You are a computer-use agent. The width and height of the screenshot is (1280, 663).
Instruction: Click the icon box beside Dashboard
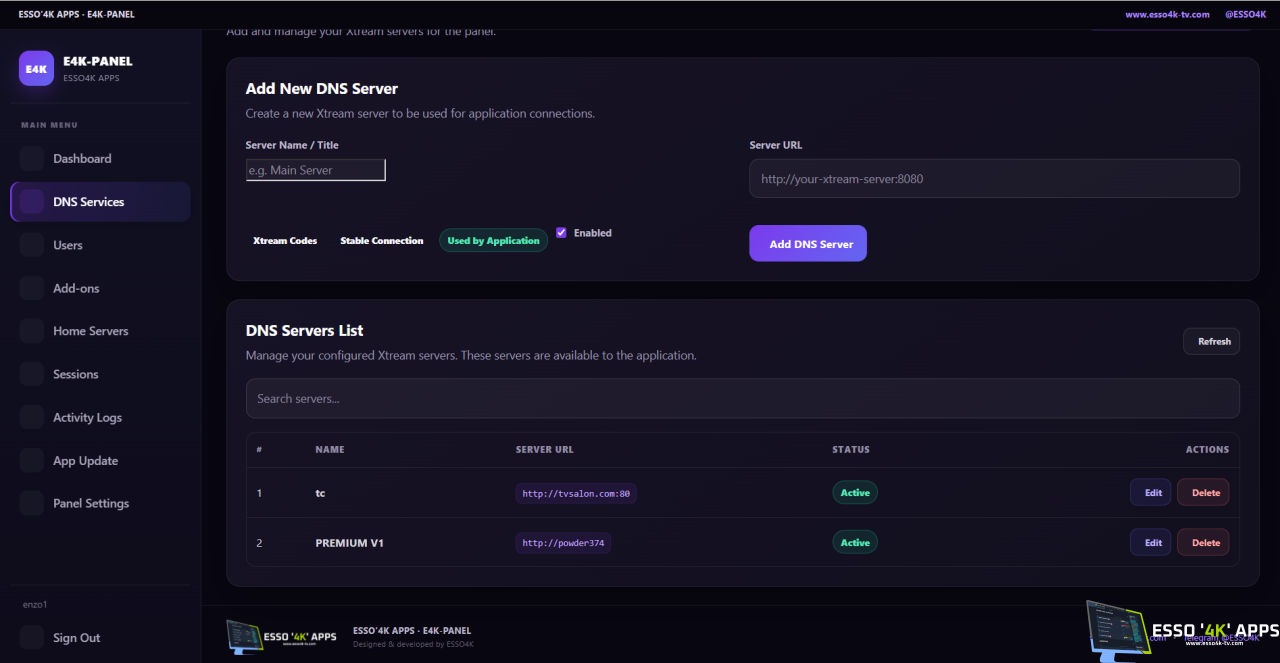click(x=32, y=158)
